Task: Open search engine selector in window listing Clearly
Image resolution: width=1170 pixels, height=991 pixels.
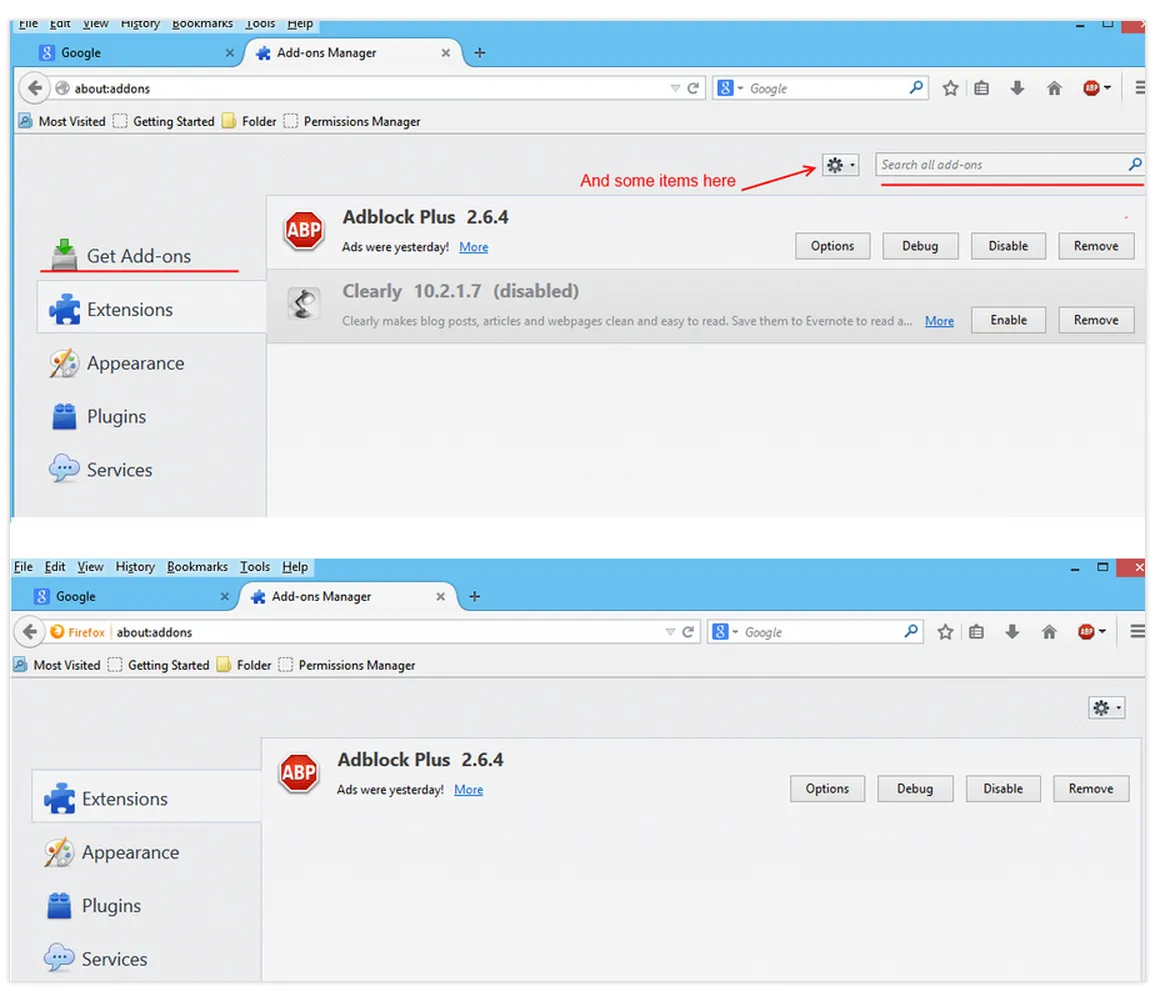Action: (731, 88)
